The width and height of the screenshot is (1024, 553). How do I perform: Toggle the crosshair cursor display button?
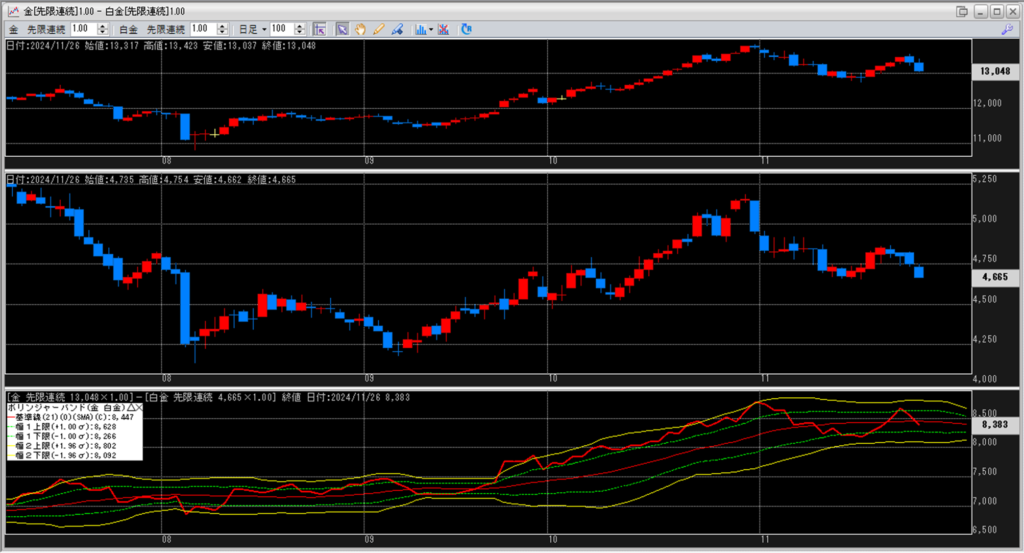(x=319, y=29)
